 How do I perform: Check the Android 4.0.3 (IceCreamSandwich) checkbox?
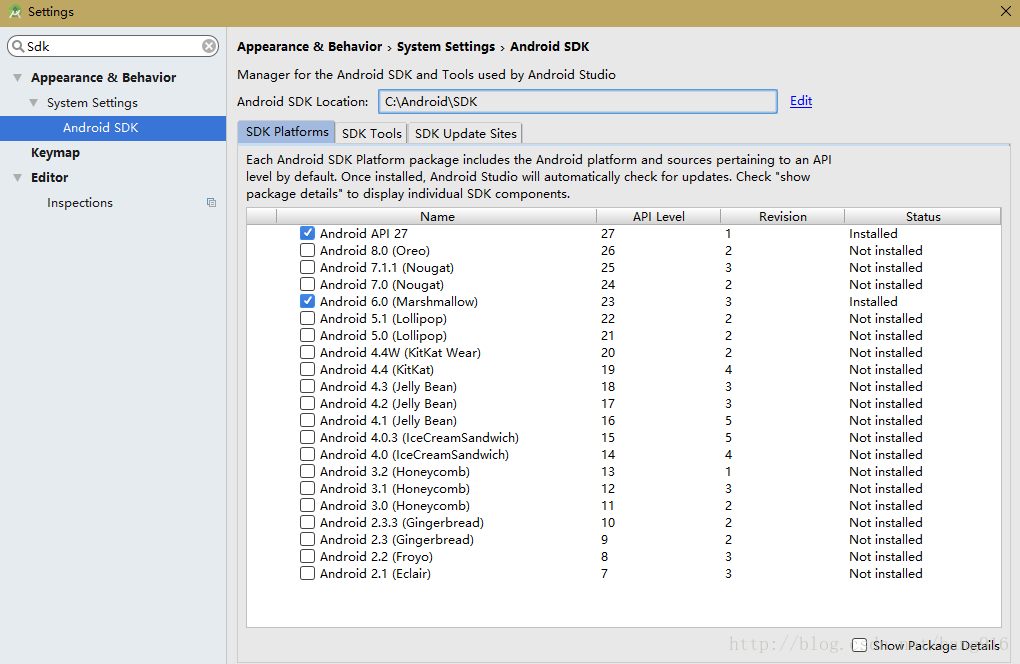coord(307,437)
